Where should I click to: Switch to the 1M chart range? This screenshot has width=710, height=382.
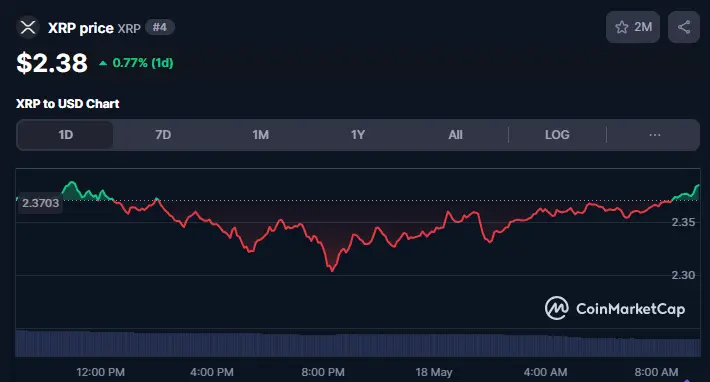tap(260, 135)
